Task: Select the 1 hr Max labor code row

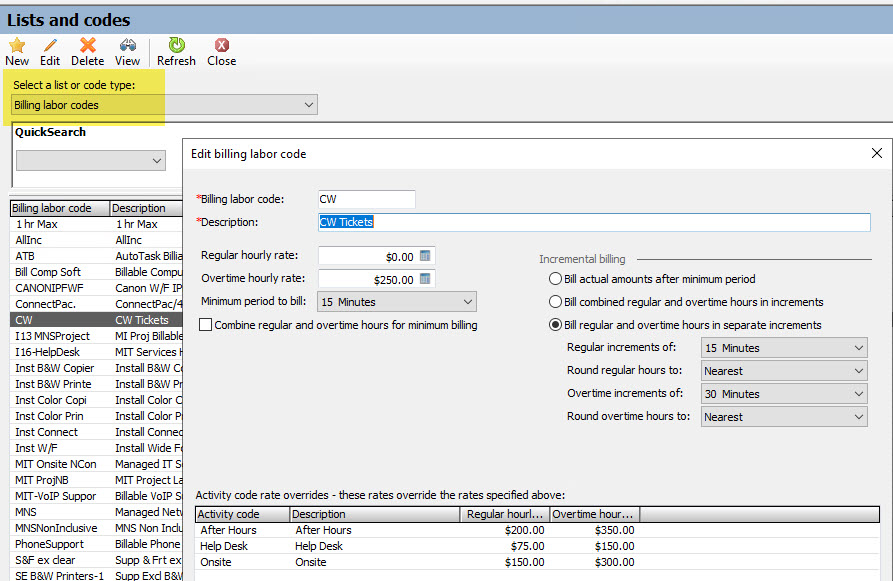Action: 97,224
